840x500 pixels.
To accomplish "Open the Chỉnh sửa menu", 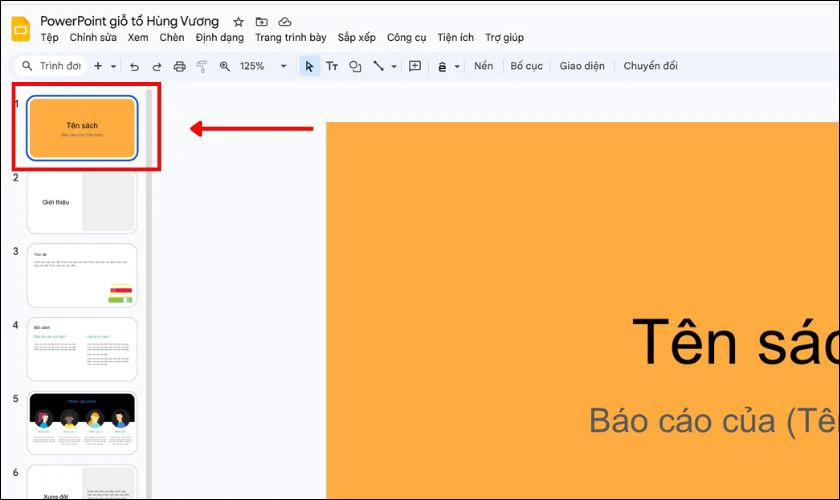I will pyautogui.click(x=93, y=38).
